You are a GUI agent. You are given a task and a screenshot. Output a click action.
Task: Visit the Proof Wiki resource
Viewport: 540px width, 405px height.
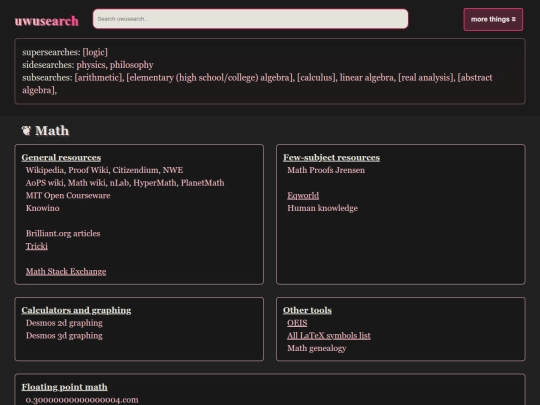point(88,170)
